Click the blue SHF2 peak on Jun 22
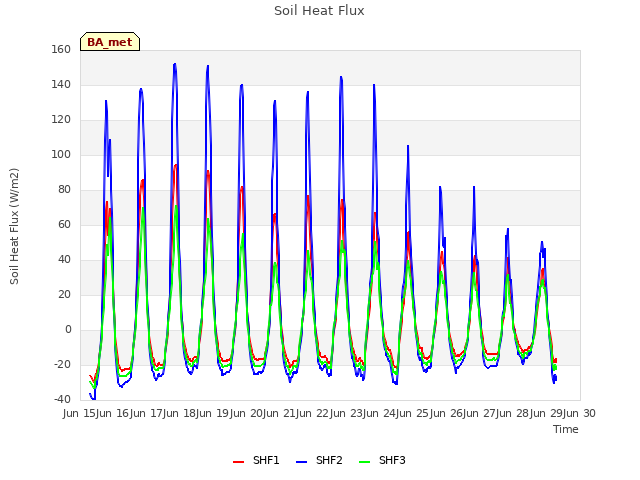The height and width of the screenshot is (480, 640). click(341, 77)
